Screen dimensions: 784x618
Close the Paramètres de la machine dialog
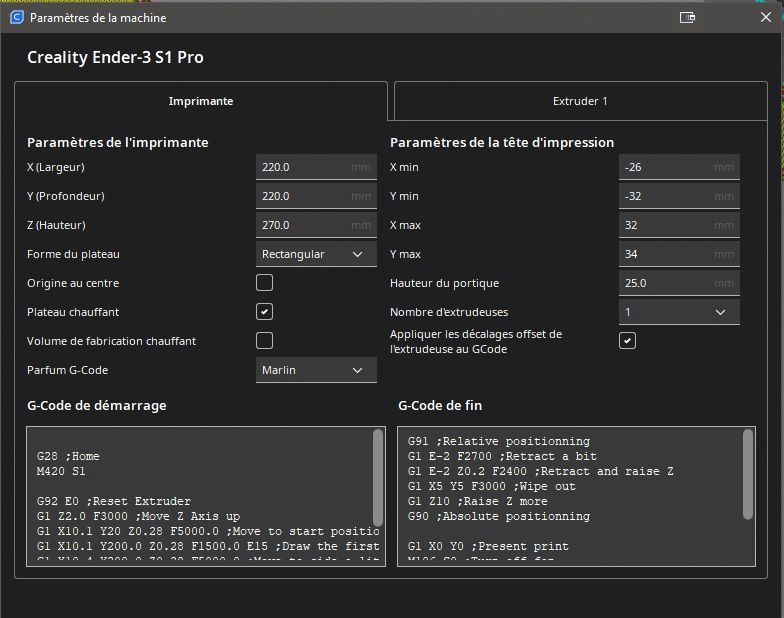pos(765,18)
